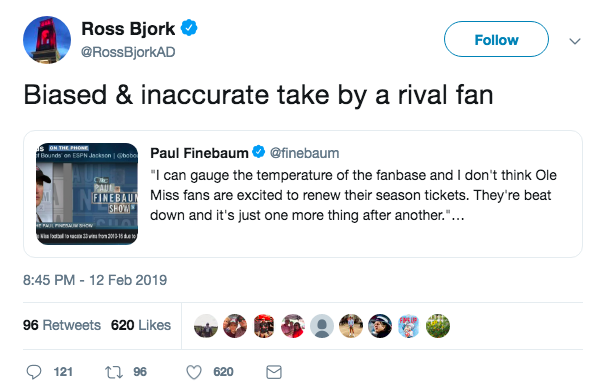Open Paul Finebaum Show video thumbnail

87,194
